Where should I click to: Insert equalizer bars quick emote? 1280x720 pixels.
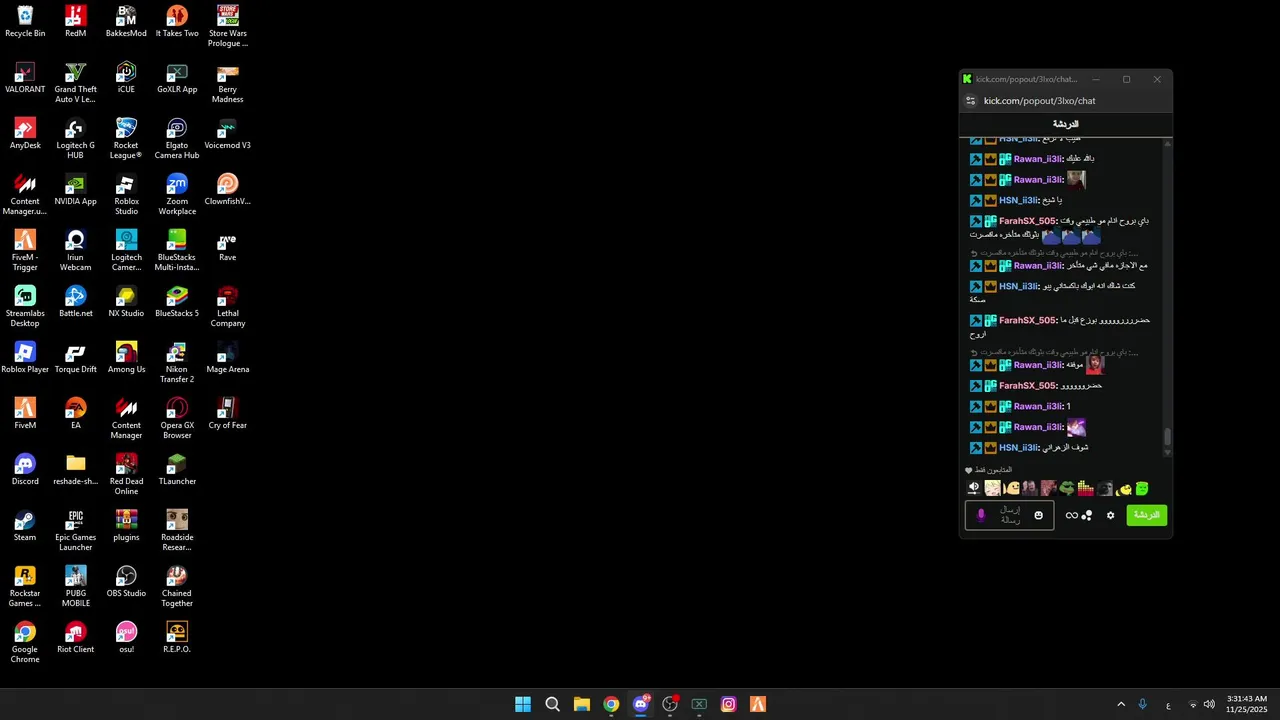[1085, 488]
